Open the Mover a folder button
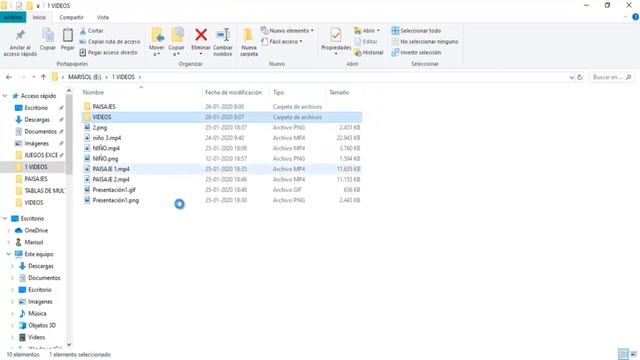 tap(157, 42)
